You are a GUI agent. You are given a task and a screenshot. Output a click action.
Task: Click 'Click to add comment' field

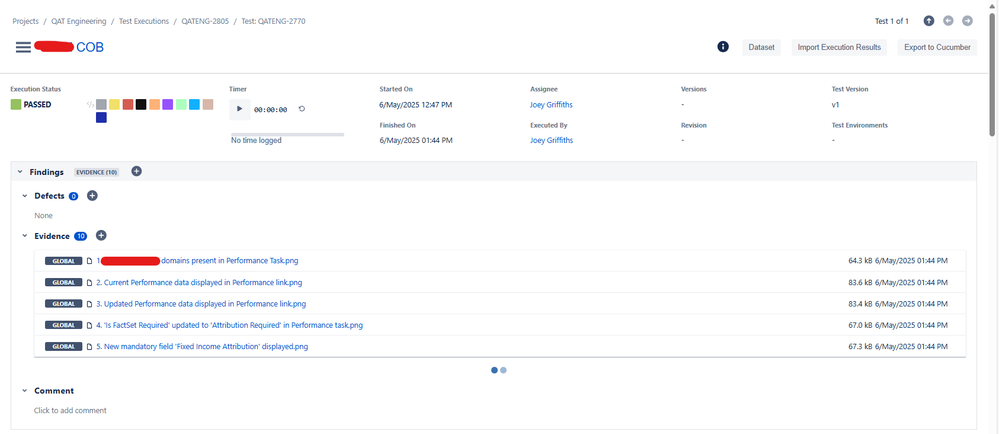(70, 410)
